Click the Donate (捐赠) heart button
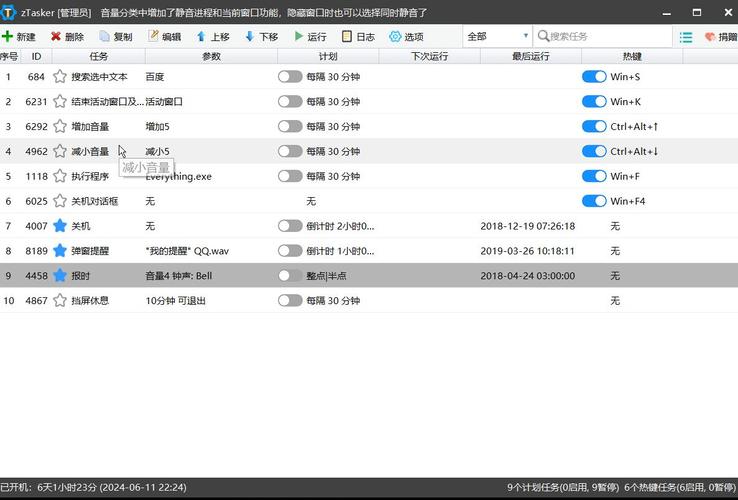The height and width of the screenshot is (500, 738). click(721, 37)
